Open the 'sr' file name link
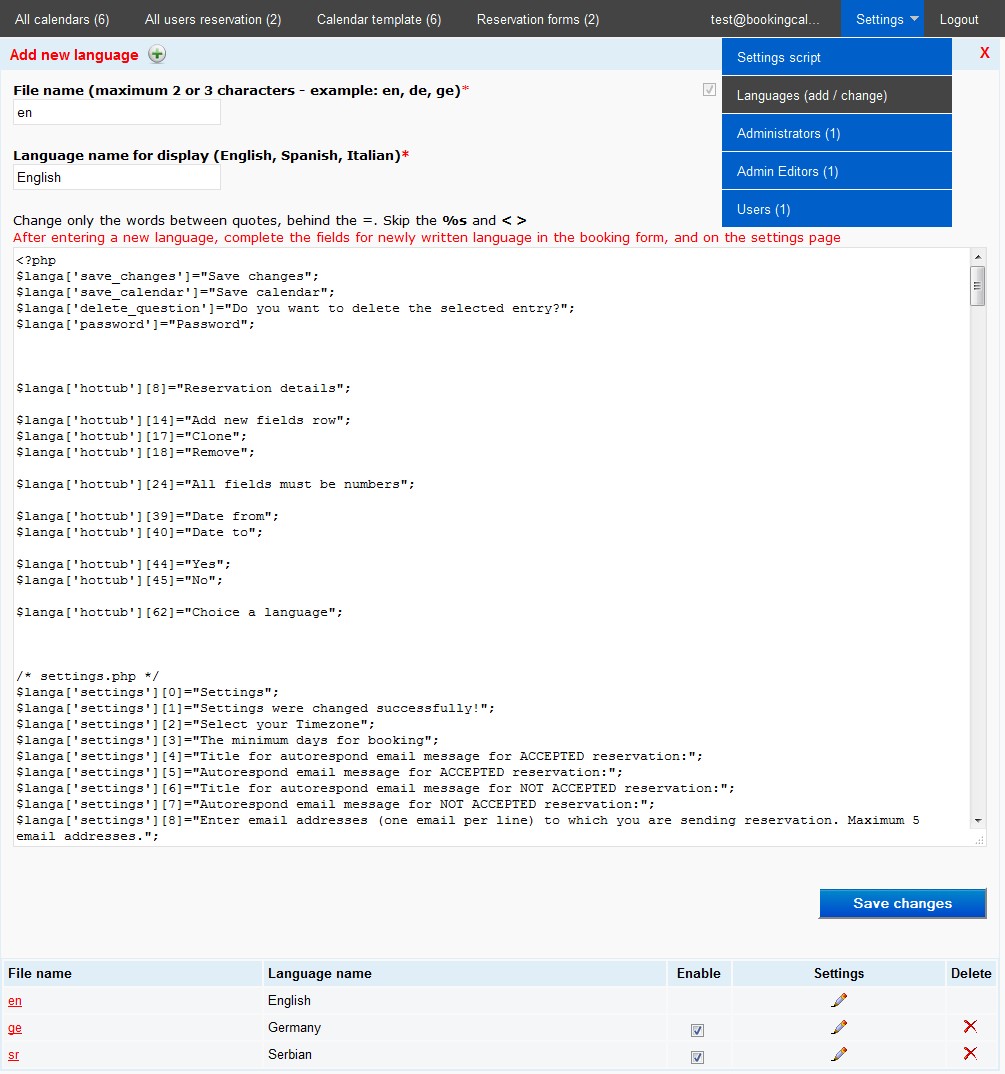The image size is (1005, 1074). click(x=14, y=1055)
